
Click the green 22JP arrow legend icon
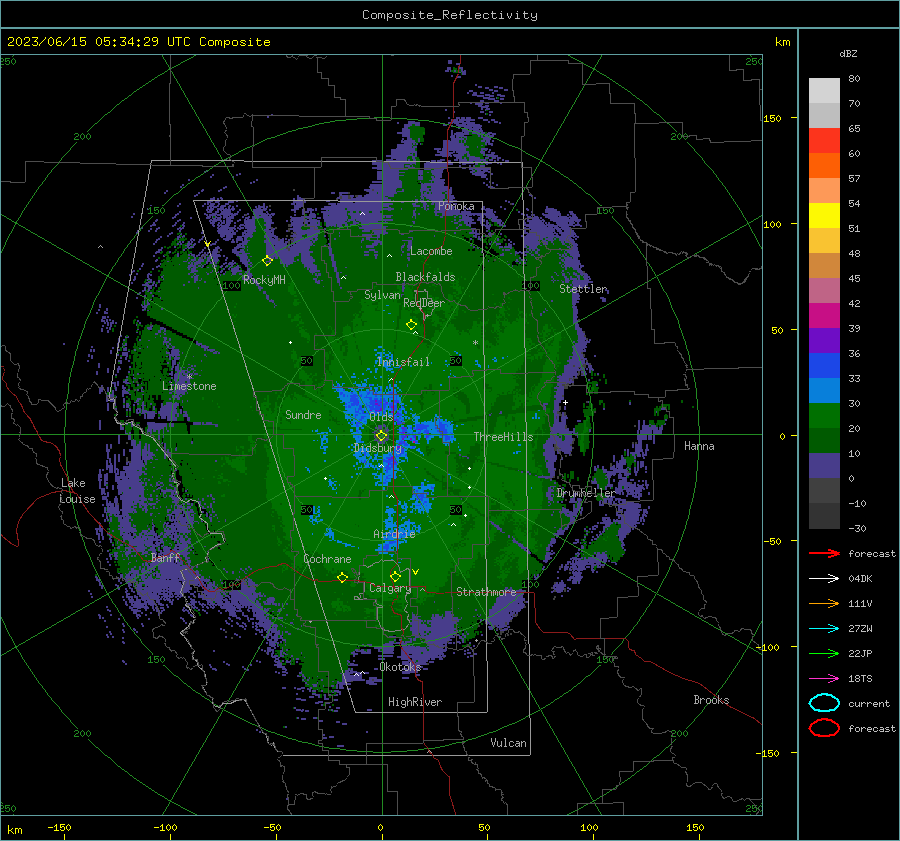coord(824,653)
